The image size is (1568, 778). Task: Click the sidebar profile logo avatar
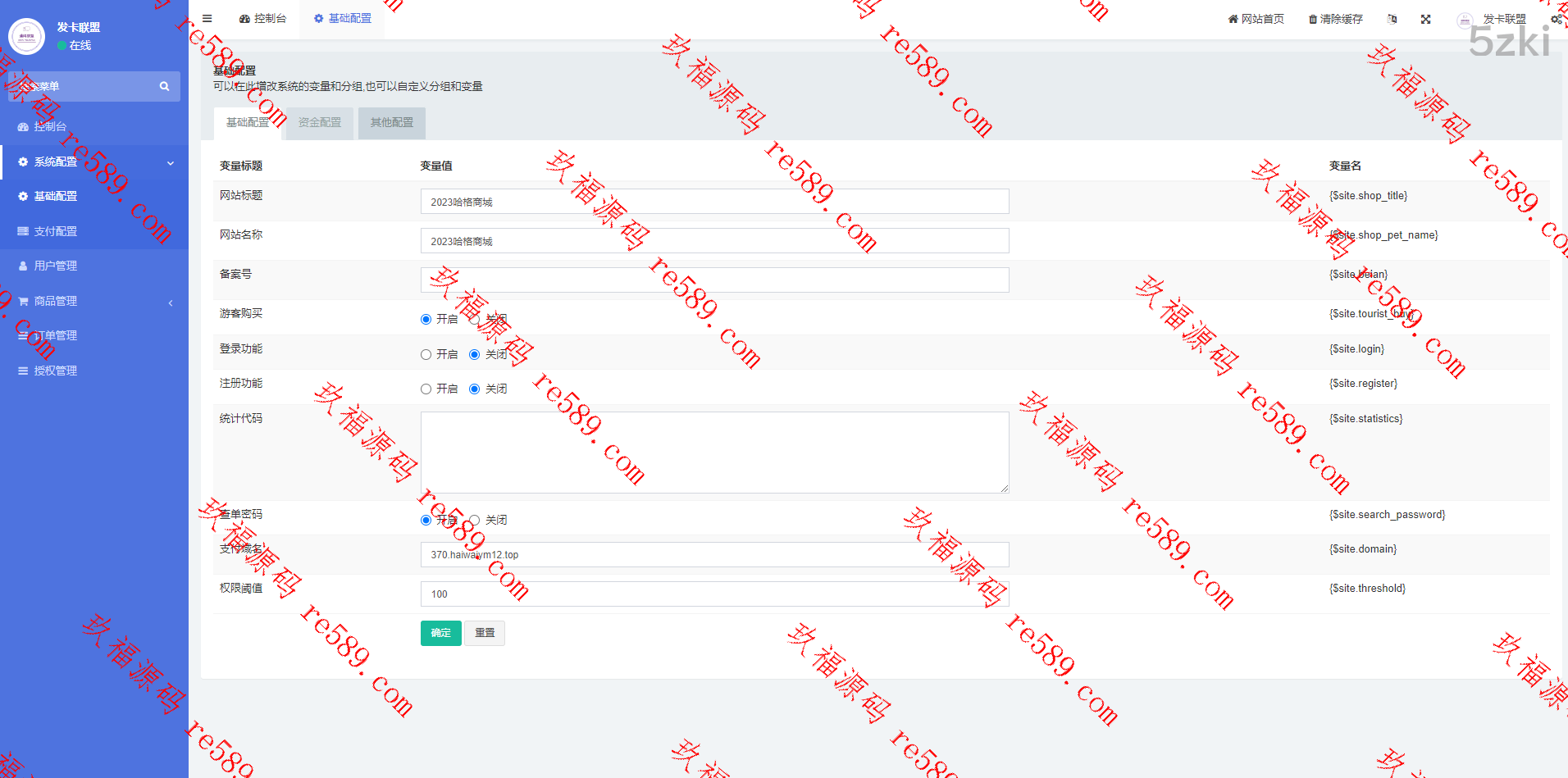(x=27, y=36)
